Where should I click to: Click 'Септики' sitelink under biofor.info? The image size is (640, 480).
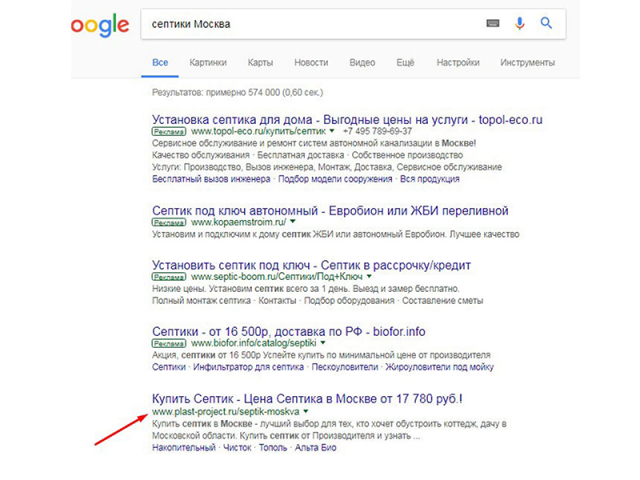pos(169,367)
